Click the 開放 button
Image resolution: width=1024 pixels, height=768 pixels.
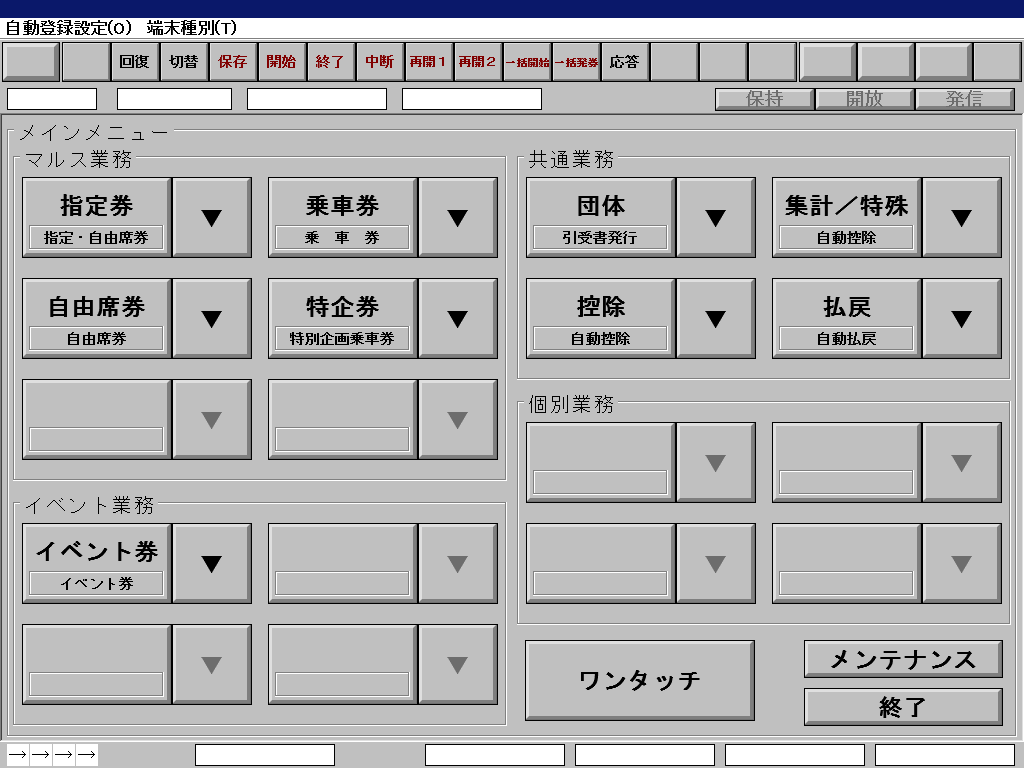[x=865, y=99]
